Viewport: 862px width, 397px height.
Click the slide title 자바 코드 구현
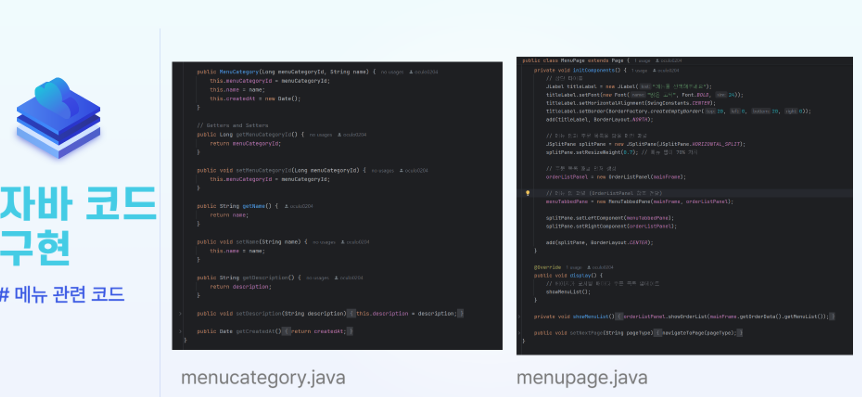point(78,226)
